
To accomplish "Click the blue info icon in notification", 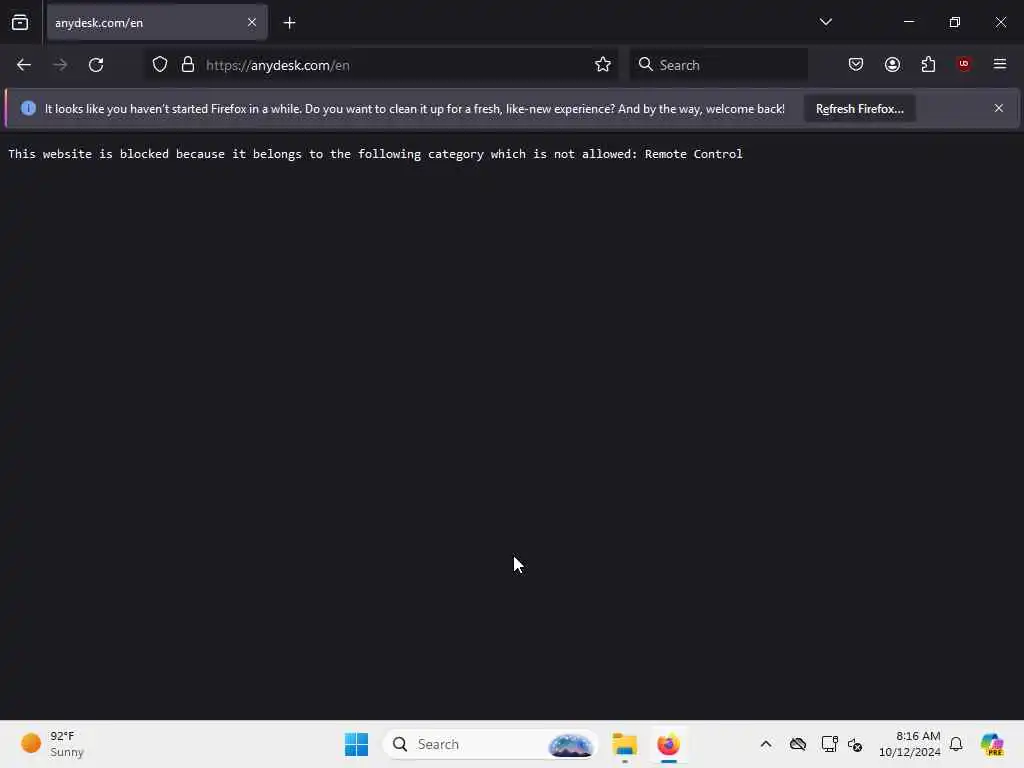I will coord(28,108).
